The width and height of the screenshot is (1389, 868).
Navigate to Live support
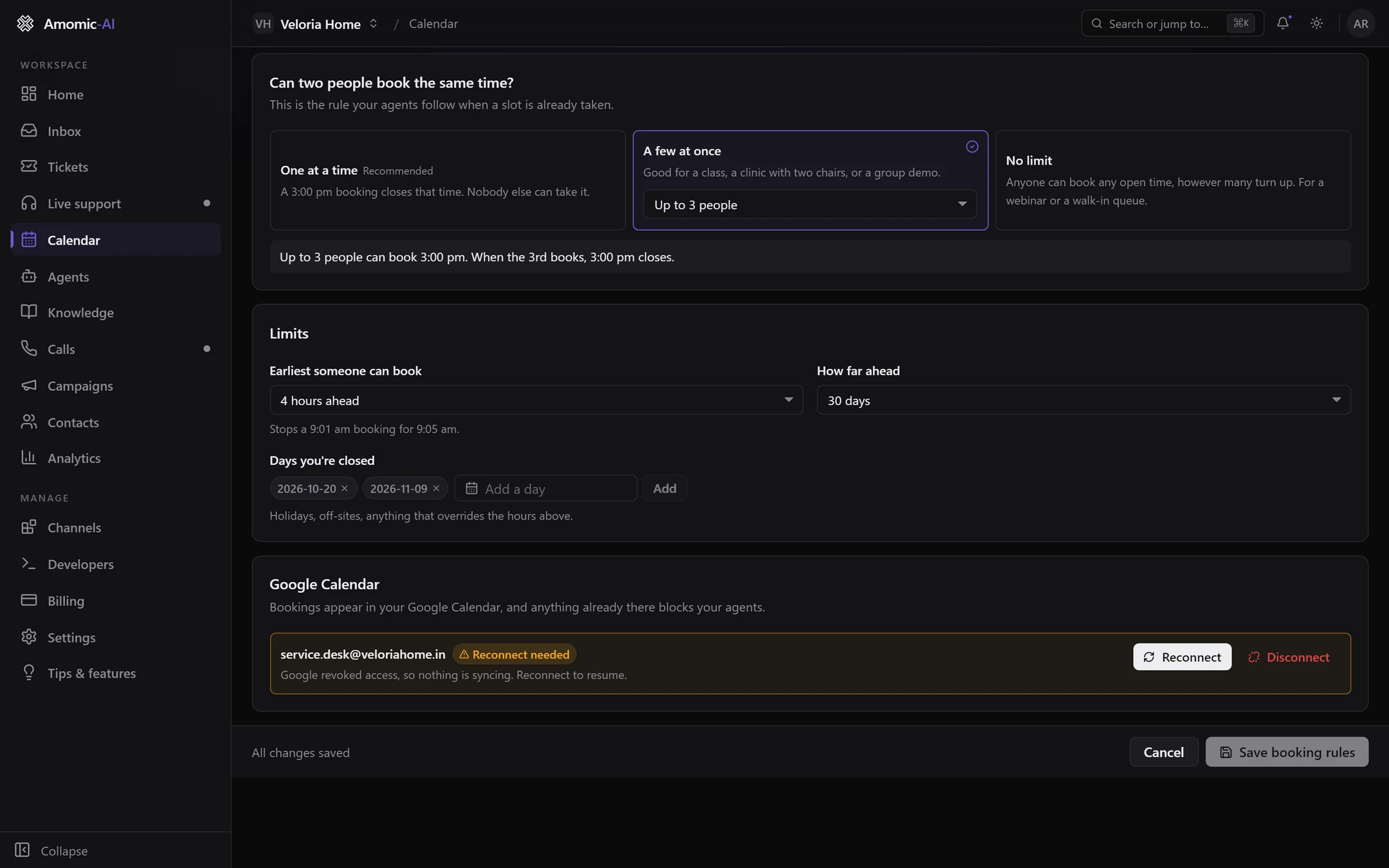(116, 204)
